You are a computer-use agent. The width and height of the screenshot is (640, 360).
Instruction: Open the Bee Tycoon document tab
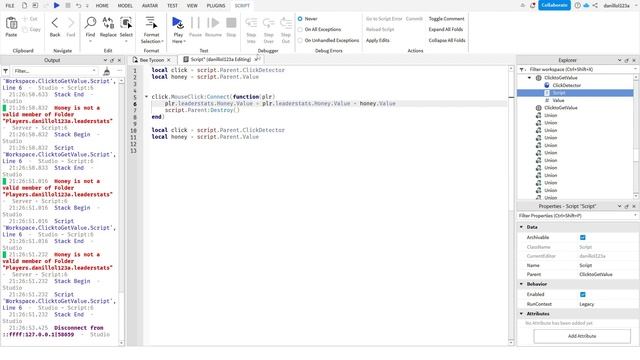pyautogui.click(x=151, y=60)
